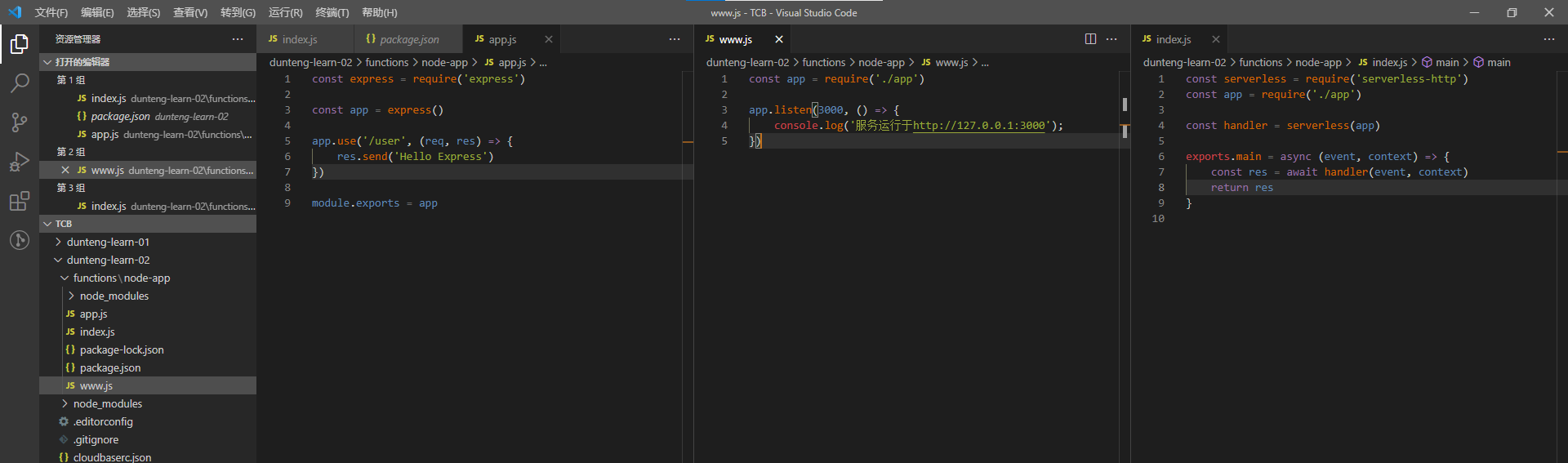
Task: Place cursor on 'return res' line
Action: (1241, 188)
